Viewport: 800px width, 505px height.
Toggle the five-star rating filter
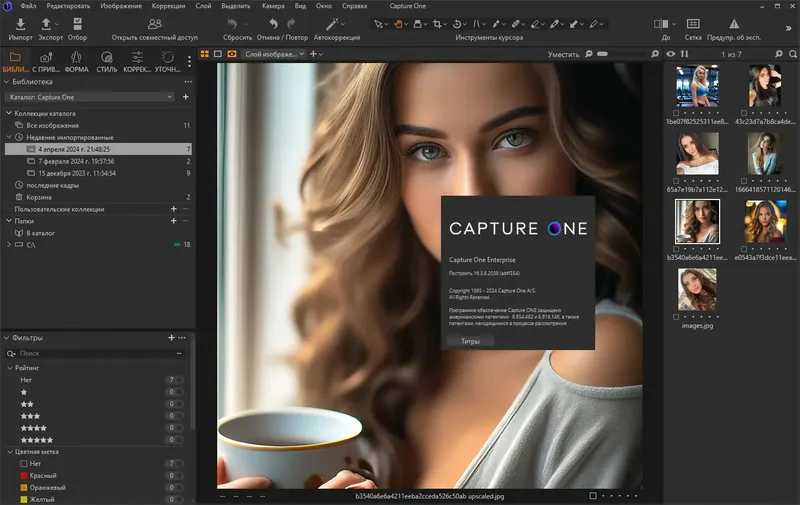[38, 439]
